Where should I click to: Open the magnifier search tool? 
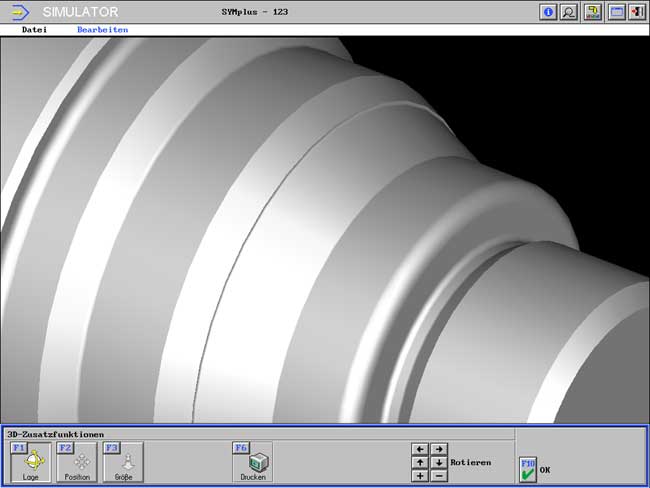pyautogui.click(x=569, y=12)
